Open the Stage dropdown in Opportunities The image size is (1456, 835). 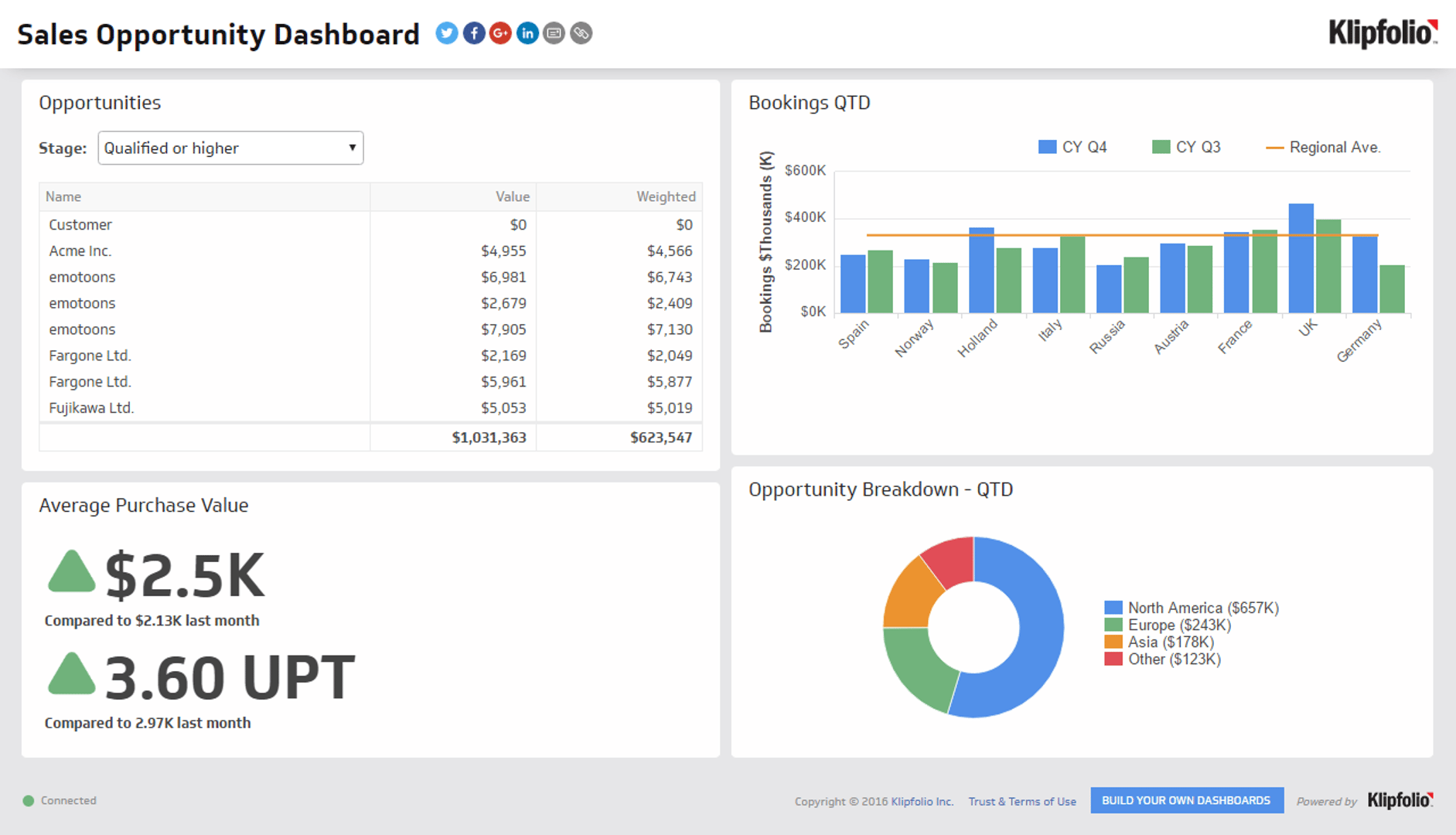pos(230,148)
